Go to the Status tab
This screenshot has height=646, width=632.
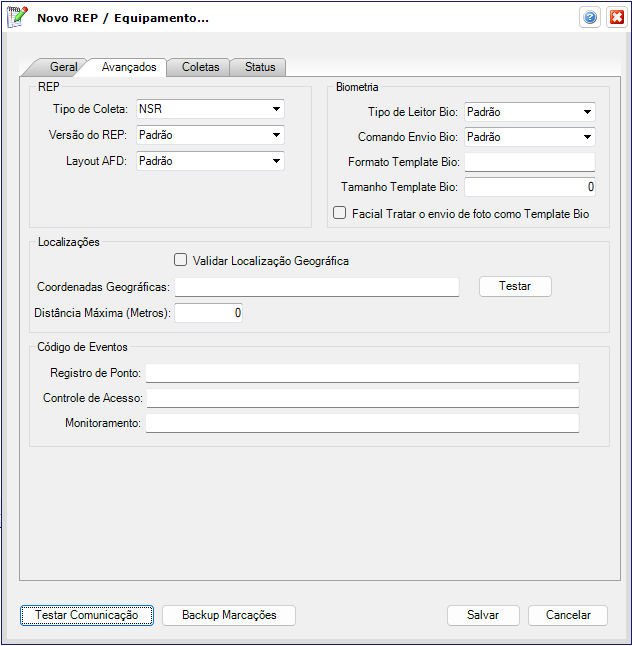(260, 67)
